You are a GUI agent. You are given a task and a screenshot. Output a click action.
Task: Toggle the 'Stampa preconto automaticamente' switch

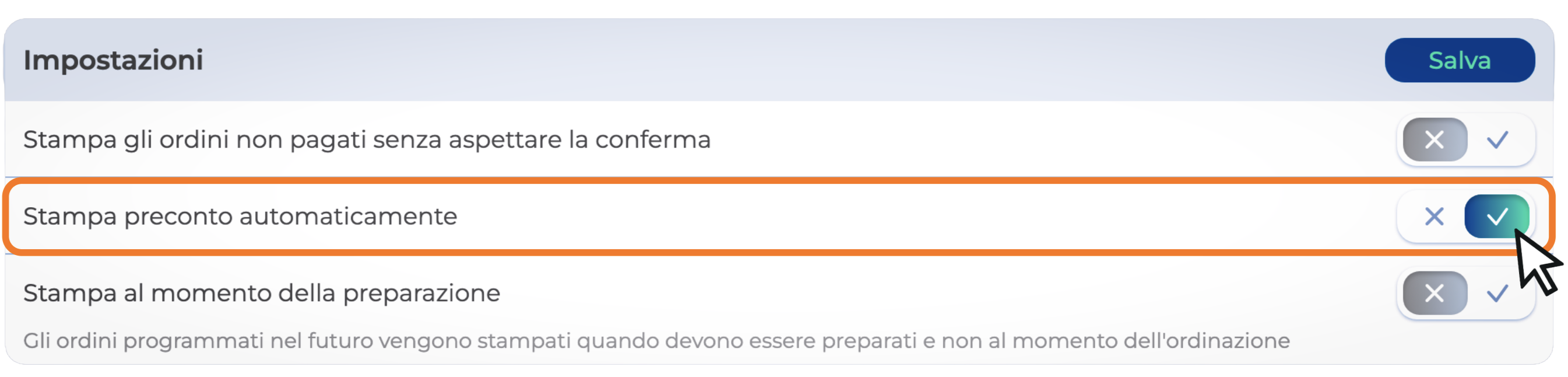(1465, 216)
